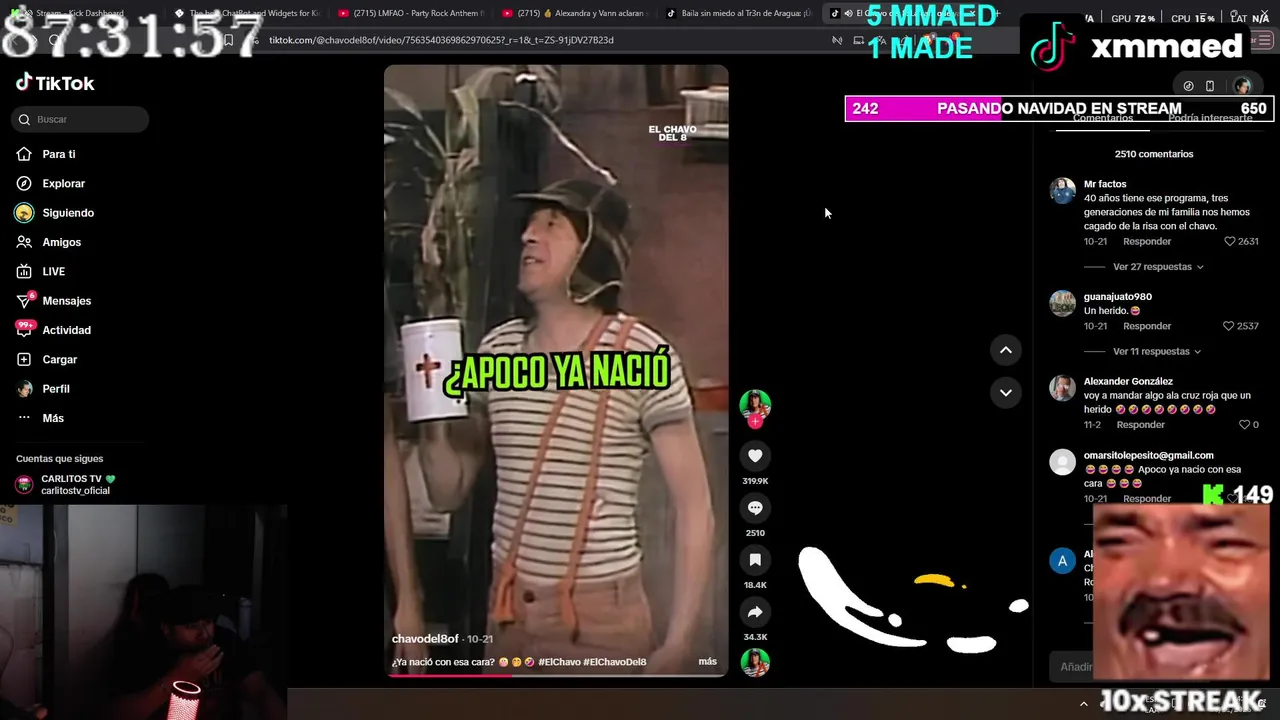This screenshot has width=1280, height=720.
Task: Open Mr factos avatar
Action: pyautogui.click(x=1062, y=191)
